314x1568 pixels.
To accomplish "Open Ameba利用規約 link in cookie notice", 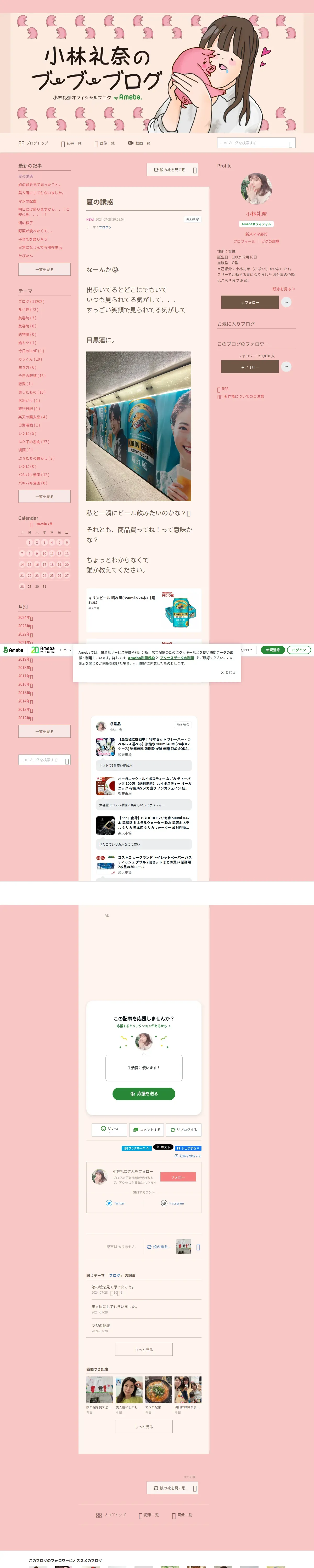I will [141, 658].
